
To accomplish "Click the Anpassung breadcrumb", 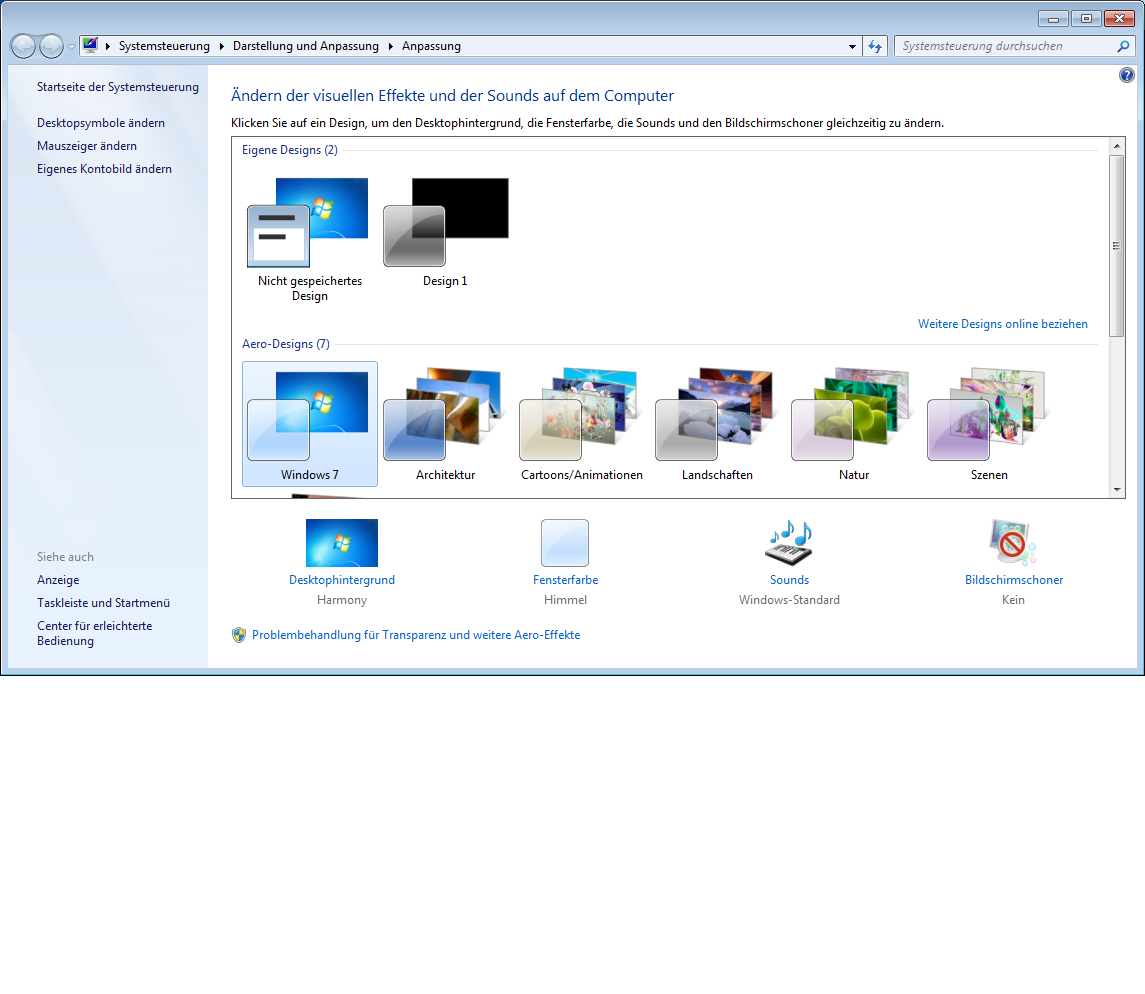I will tap(432, 46).
